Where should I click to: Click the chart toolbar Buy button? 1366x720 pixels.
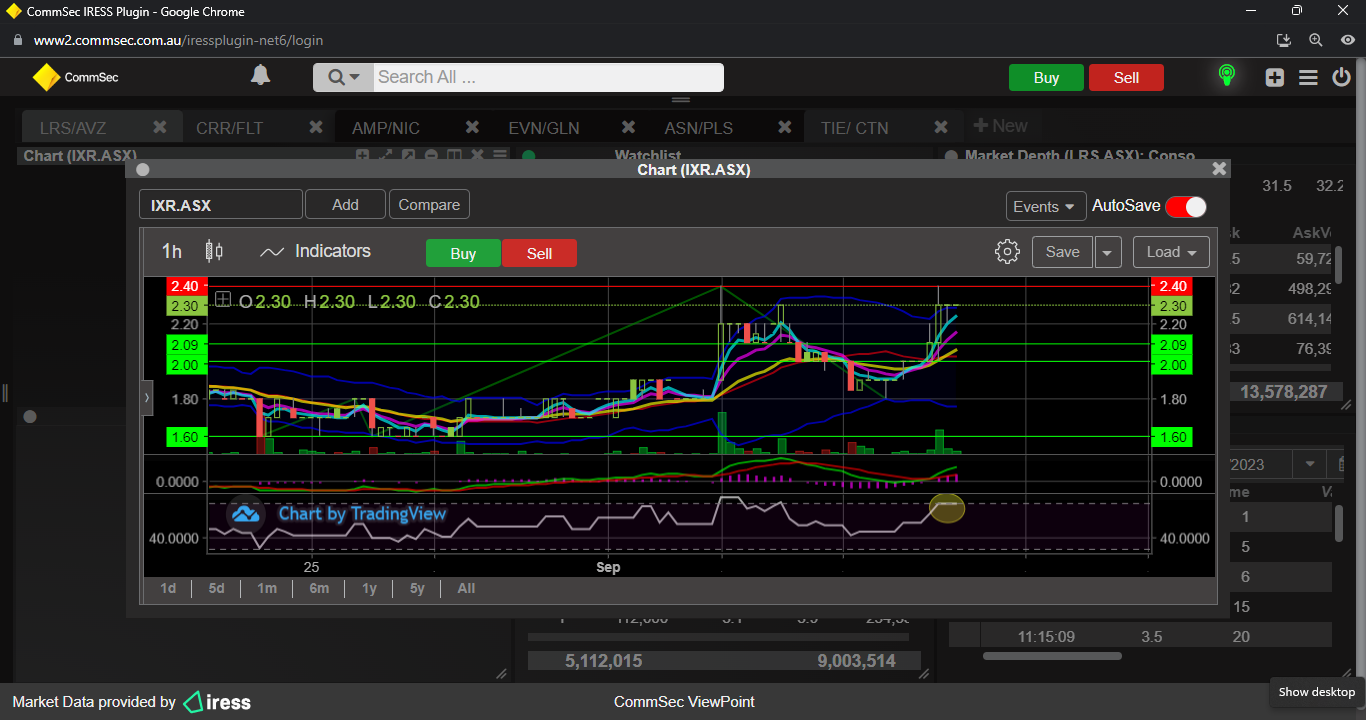pyautogui.click(x=463, y=254)
